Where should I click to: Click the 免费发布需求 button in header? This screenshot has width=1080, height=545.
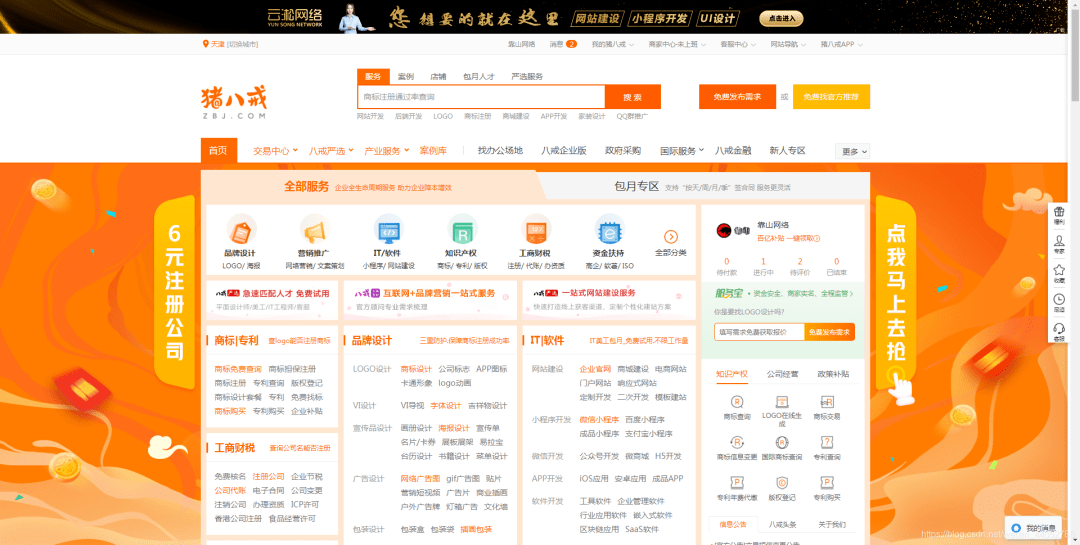click(737, 97)
